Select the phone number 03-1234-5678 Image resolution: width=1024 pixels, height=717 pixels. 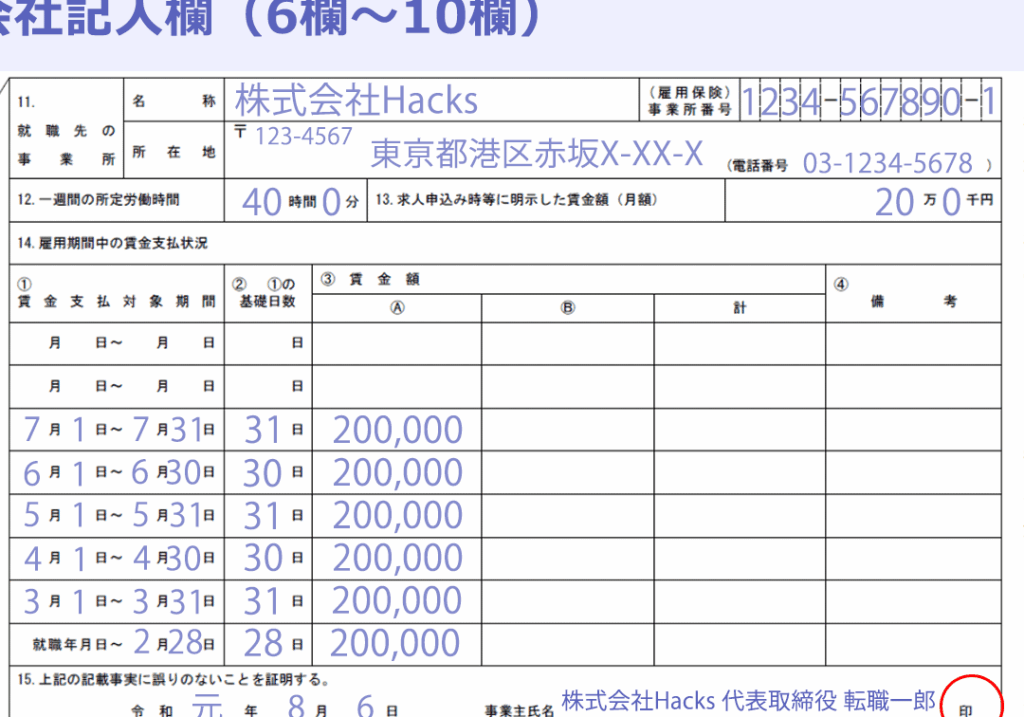887,163
